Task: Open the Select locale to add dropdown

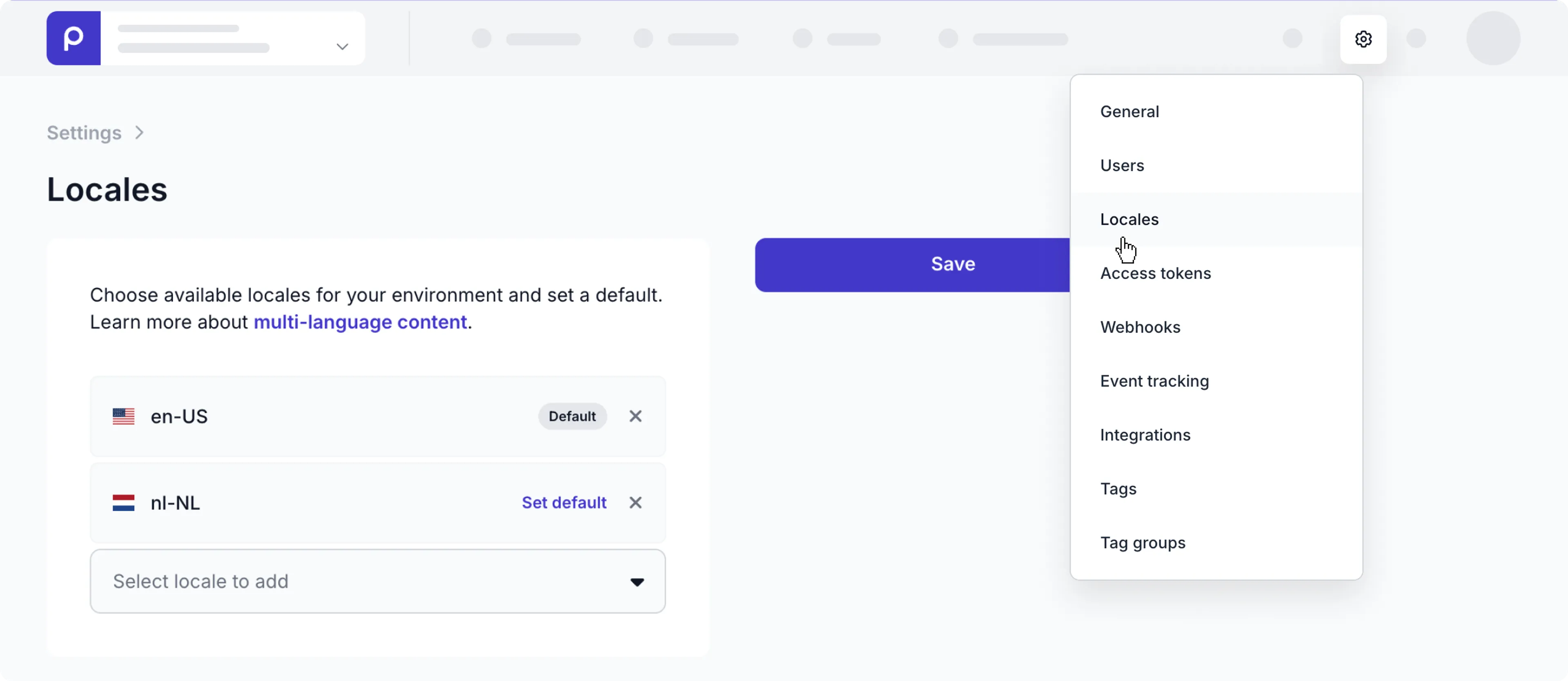Action: (x=377, y=581)
